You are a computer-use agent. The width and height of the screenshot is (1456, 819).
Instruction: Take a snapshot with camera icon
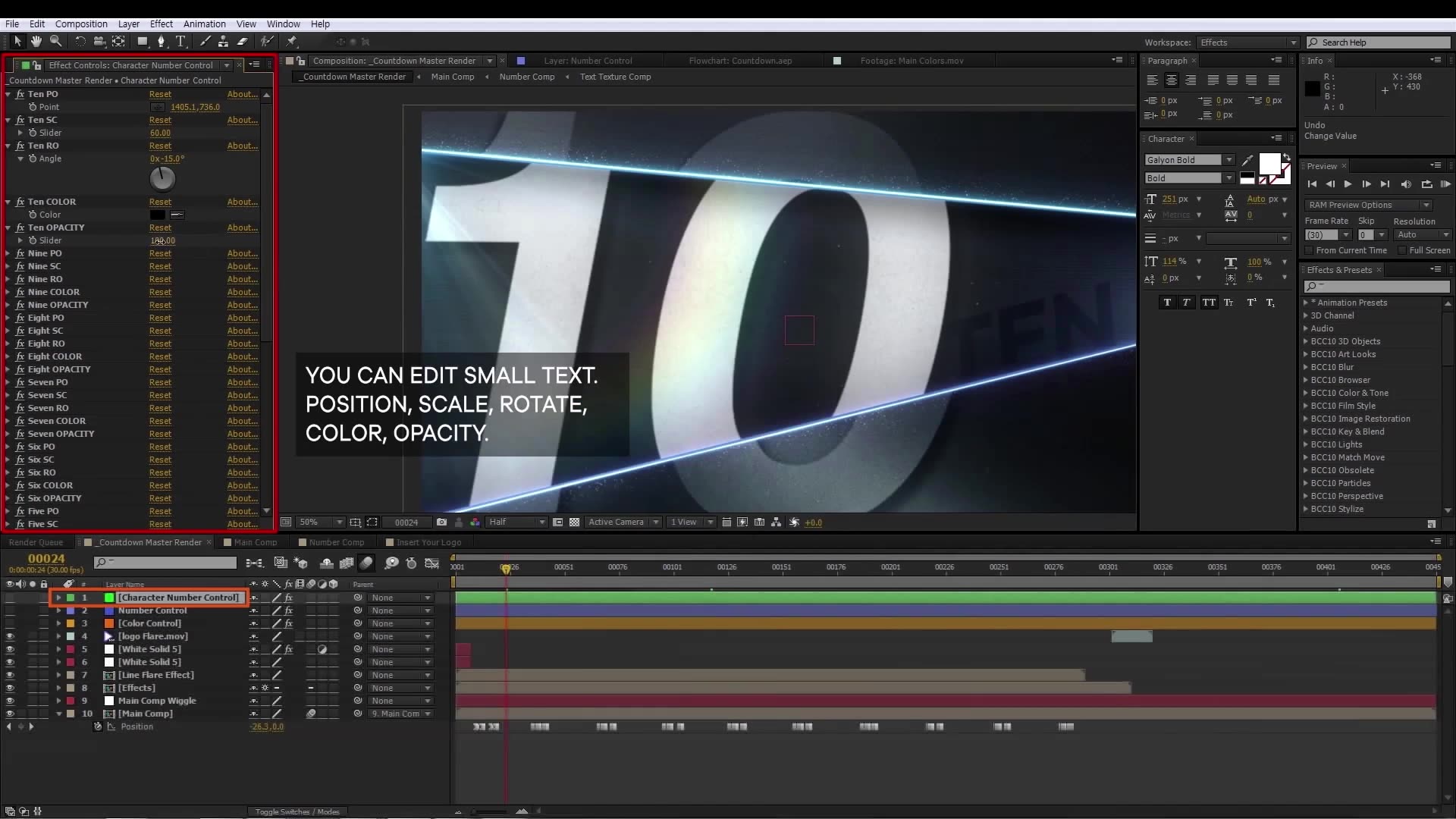coord(441,522)
